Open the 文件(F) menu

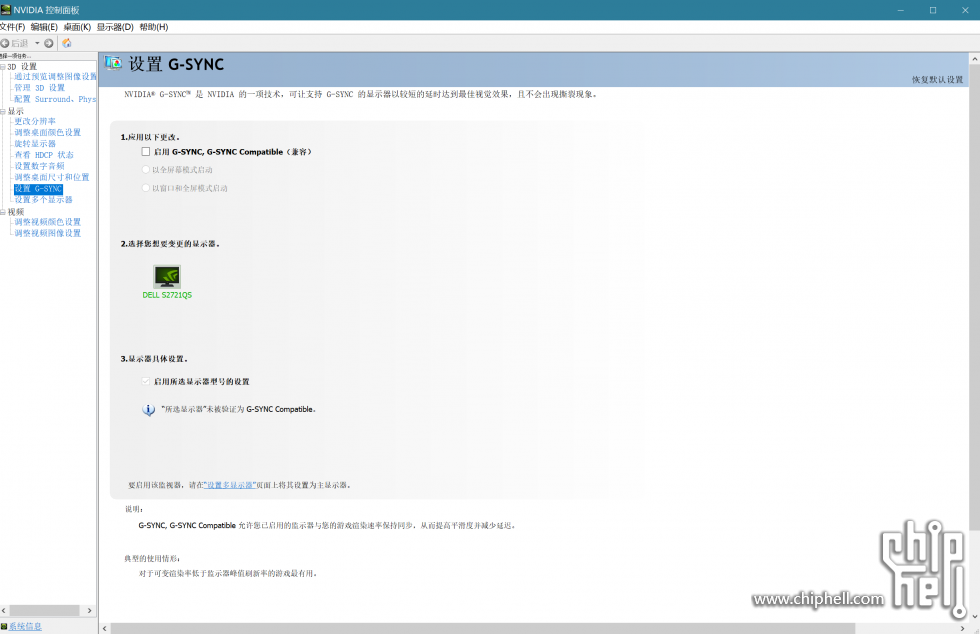[12, 27]
